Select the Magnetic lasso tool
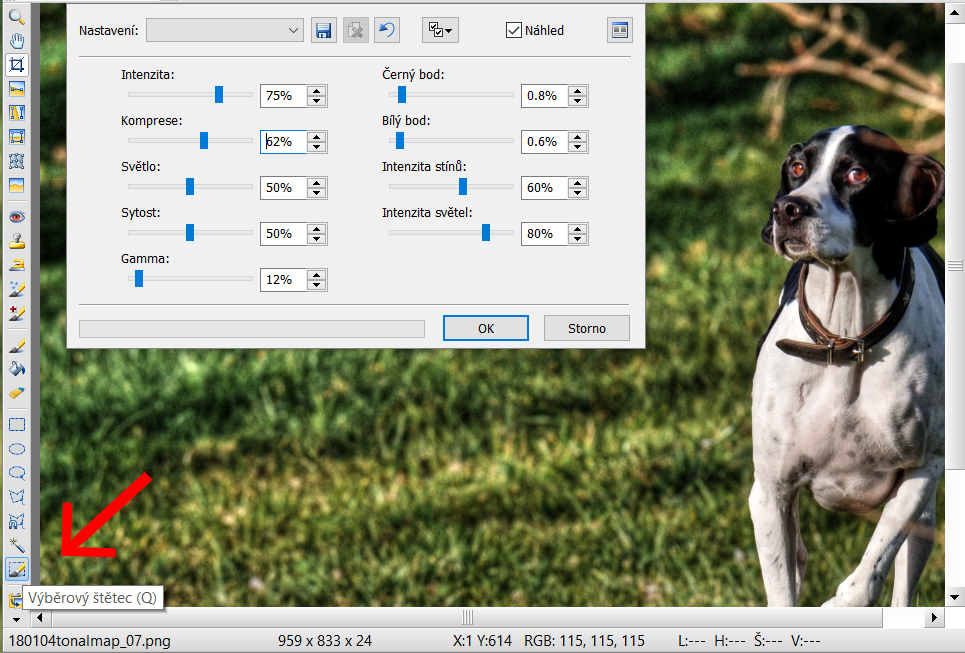 point(17,521)
